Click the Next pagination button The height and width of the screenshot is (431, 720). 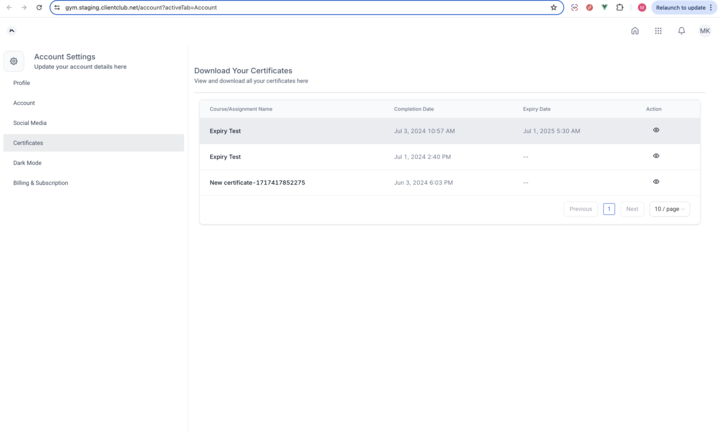click(632, 209)
